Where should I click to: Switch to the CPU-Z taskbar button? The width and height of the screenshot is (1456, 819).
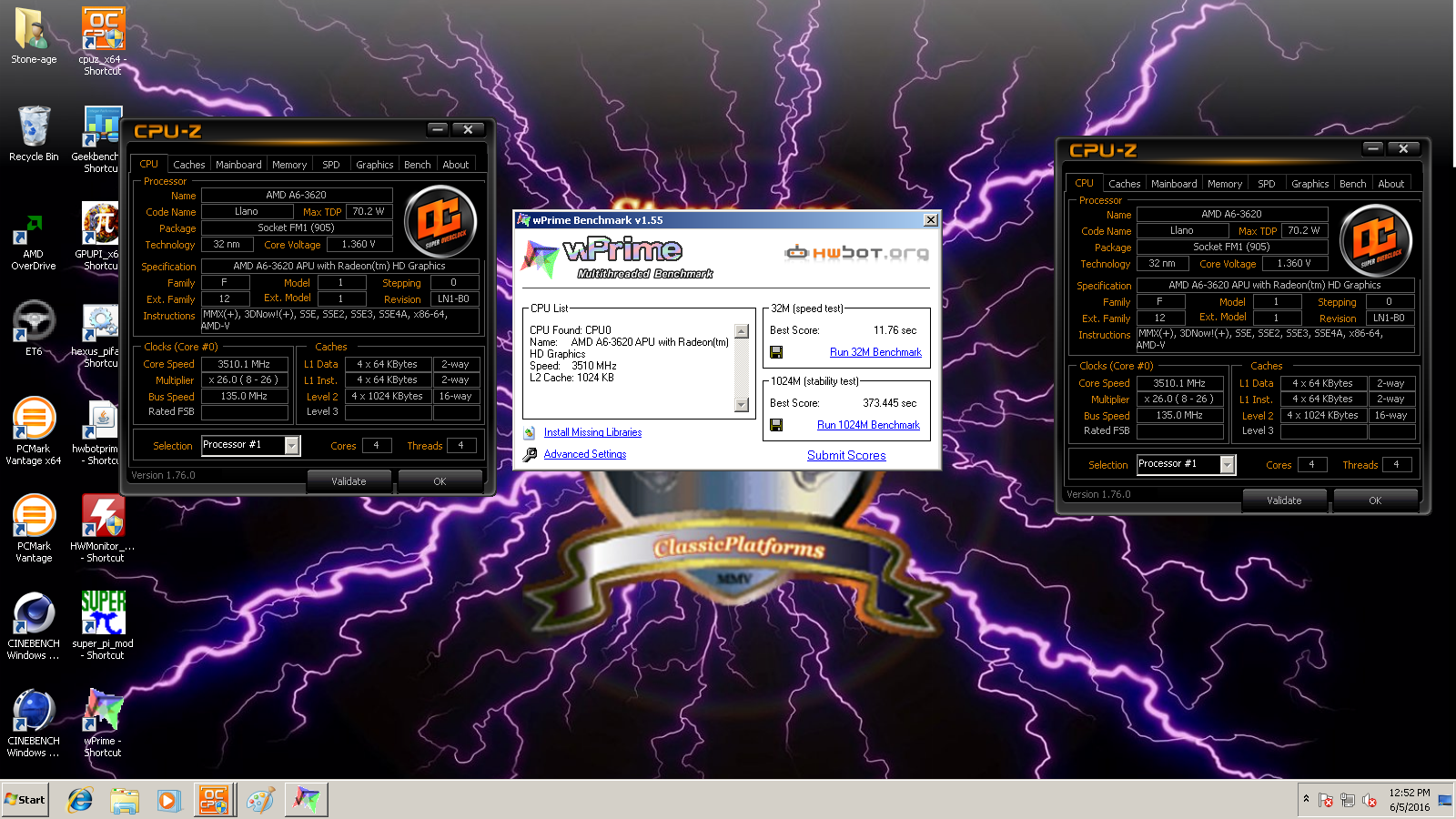coord(214,800)
